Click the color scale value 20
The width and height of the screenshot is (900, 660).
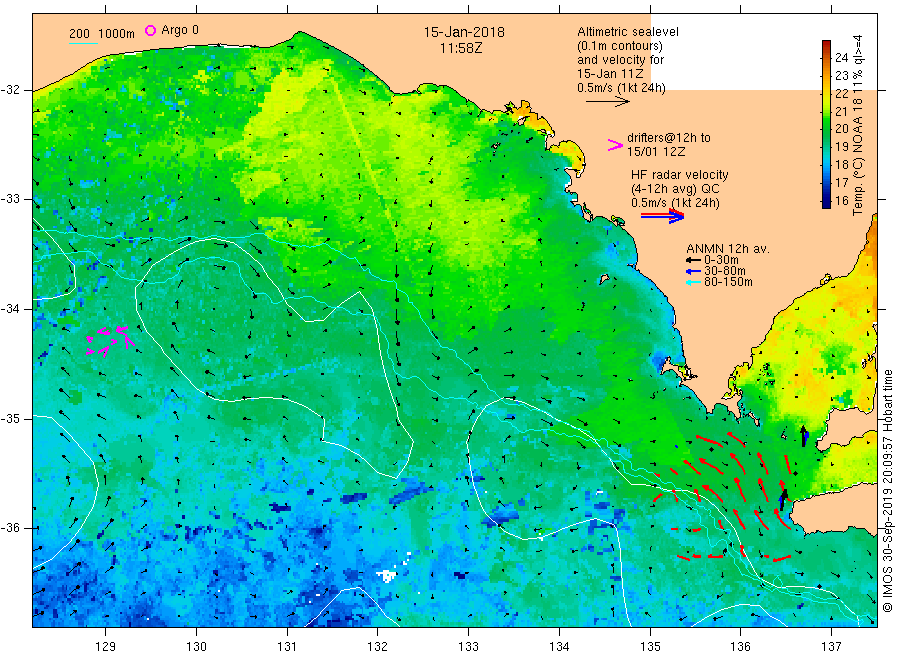click(x=841, y=129)
